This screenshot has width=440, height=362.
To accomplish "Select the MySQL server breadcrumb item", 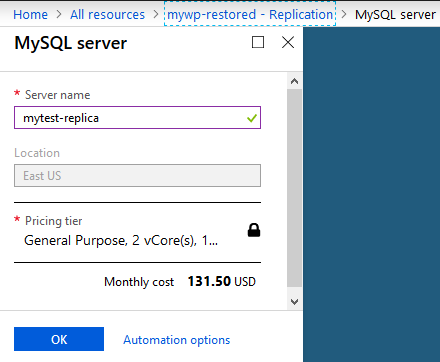I will [x=395, y=15].
